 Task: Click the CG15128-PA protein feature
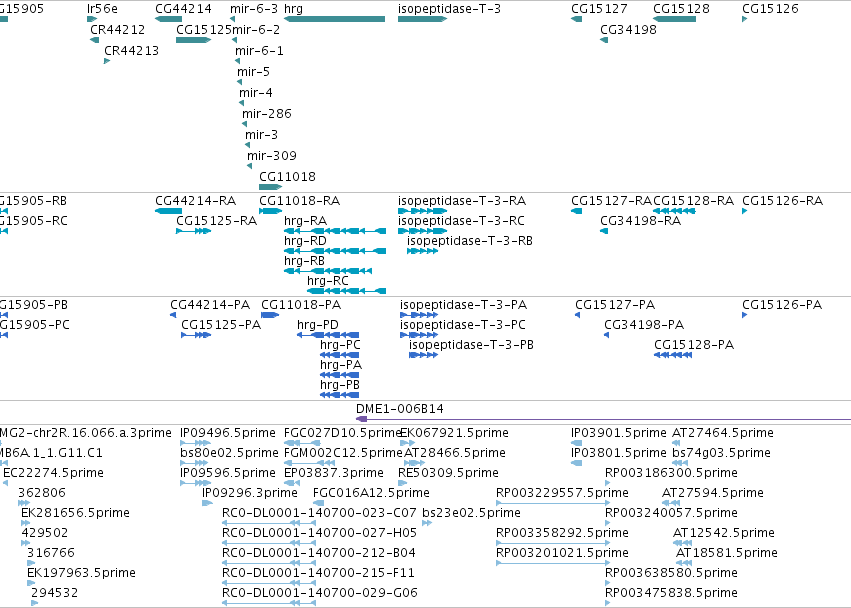pyautogui.click(x=673, y=355)
